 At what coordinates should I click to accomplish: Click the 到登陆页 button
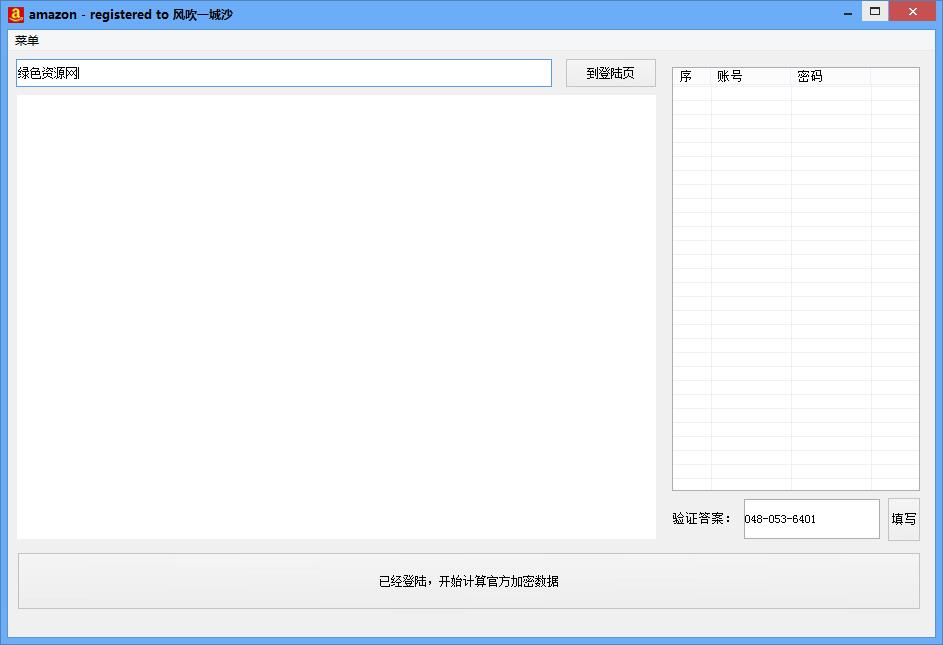coord(610,72)
